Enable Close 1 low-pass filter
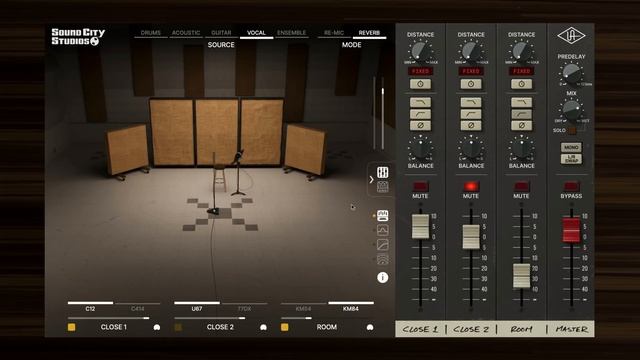The image size is (640, 360). [420, 102]
